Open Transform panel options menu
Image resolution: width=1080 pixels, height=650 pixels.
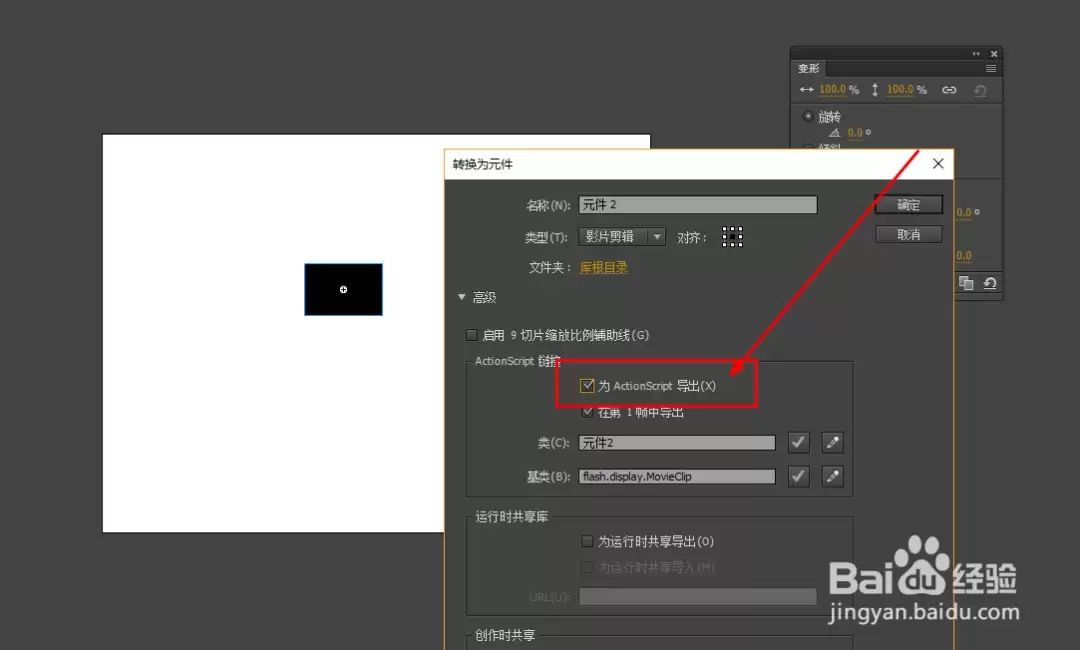[990, 68]
